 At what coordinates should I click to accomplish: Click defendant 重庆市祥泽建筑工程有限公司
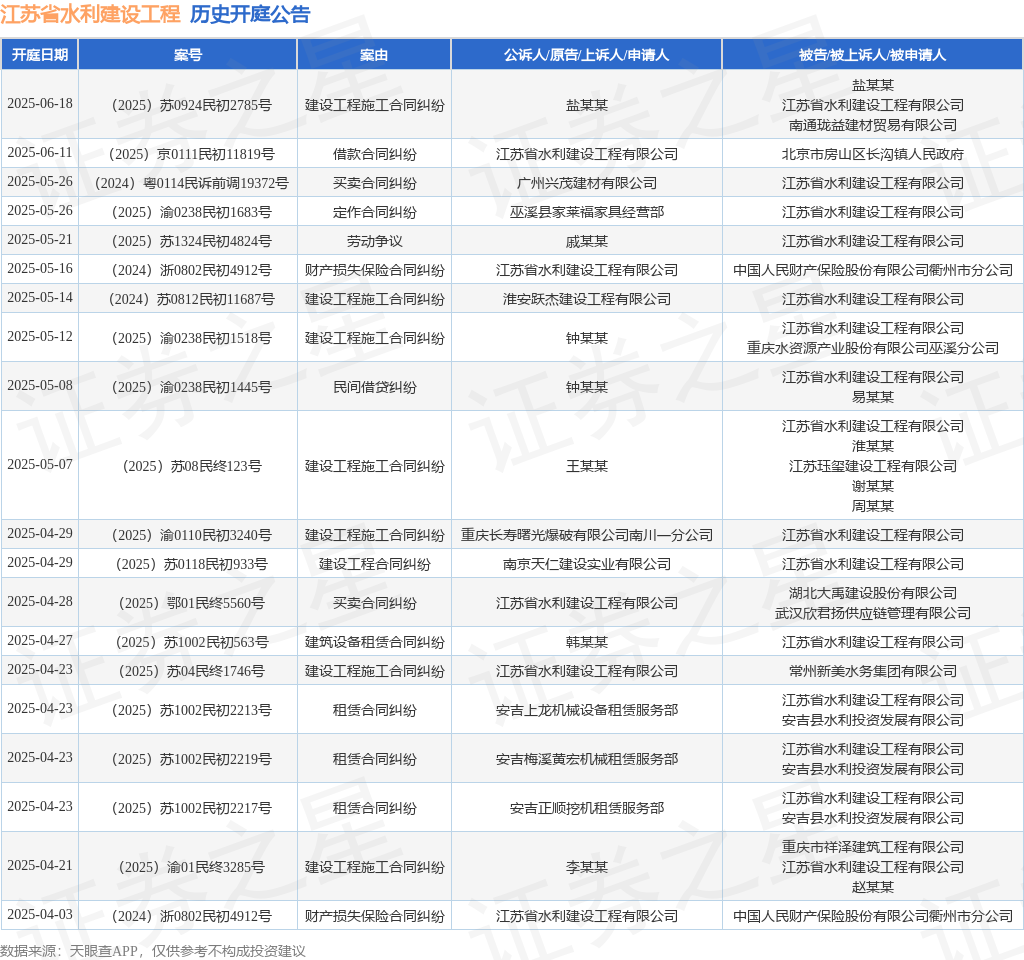(872, 847)
